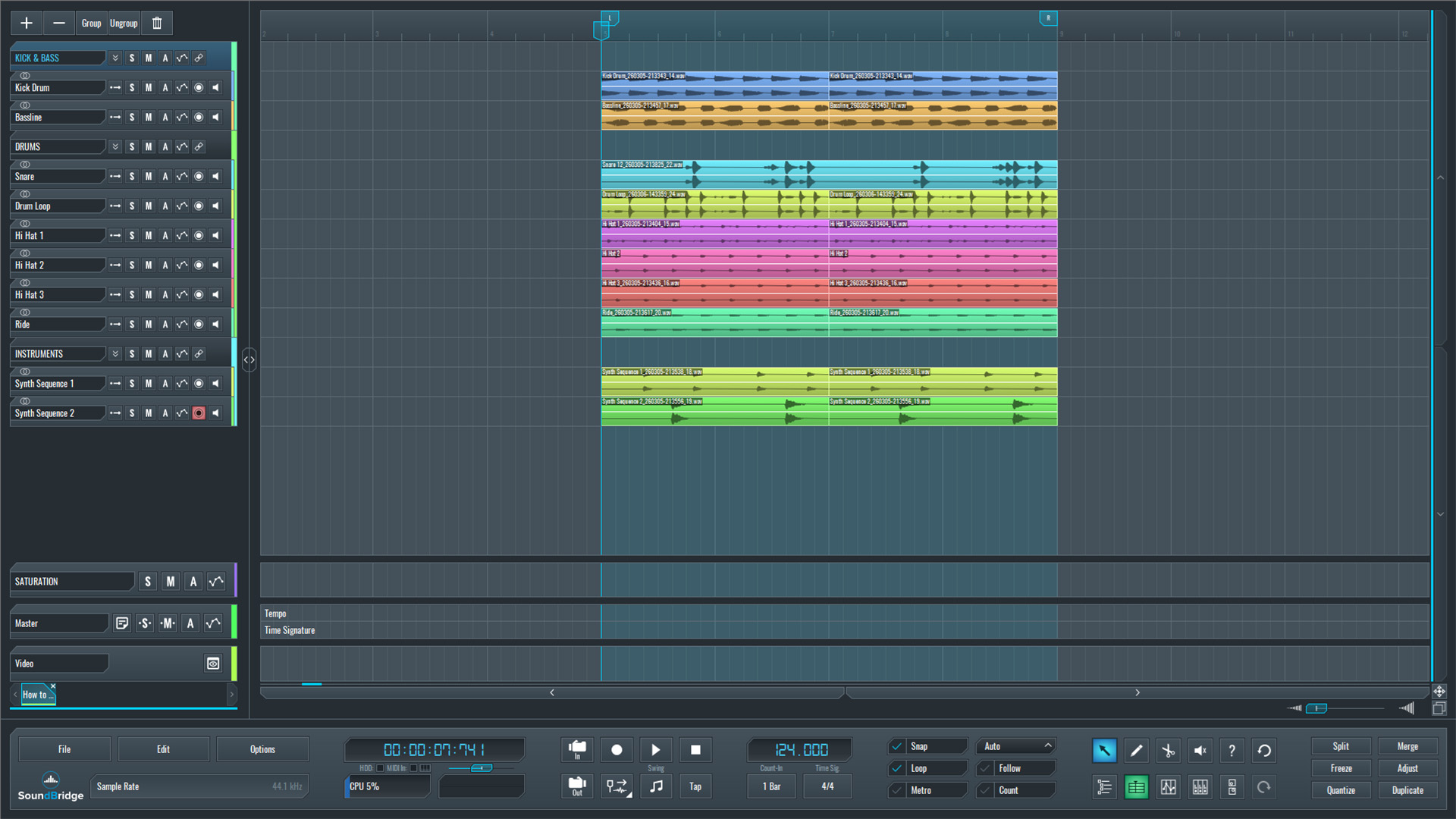Toggle the green sequencer view button

[x=1136, y=787]
